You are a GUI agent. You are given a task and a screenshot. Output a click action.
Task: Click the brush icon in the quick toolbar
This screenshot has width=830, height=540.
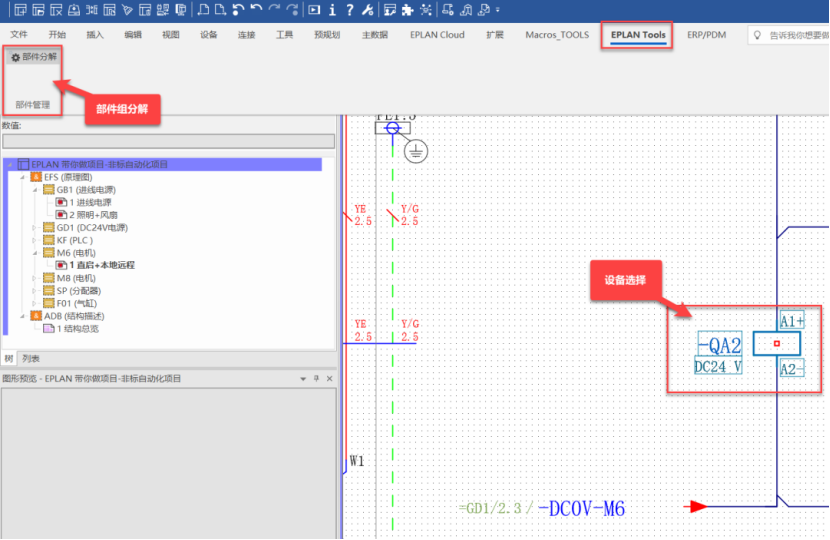click(127, 10)
